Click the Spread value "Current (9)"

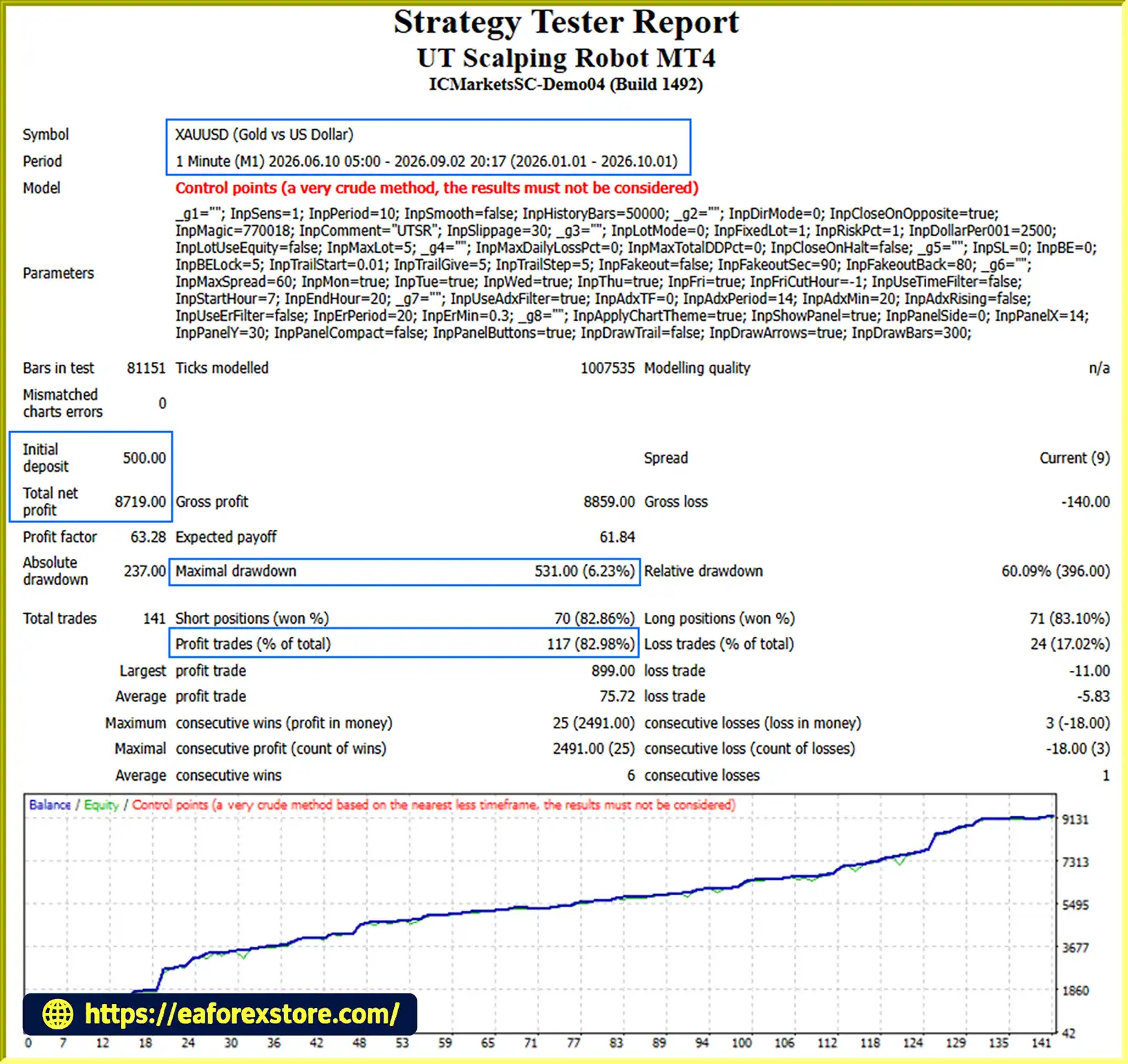pyautogui.click(x=1074, y=458)
